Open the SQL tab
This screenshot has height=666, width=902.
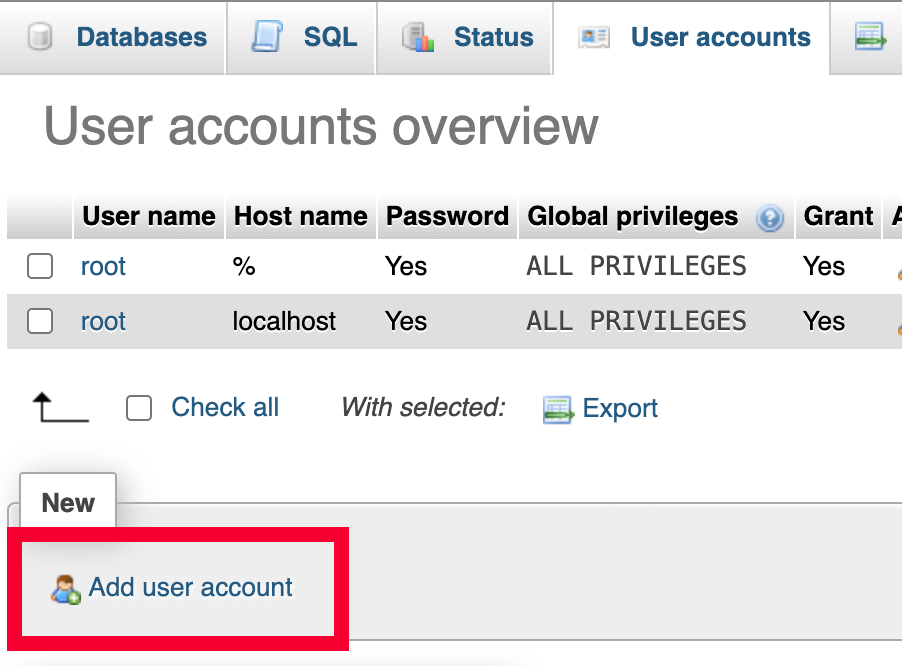(330, 38)
